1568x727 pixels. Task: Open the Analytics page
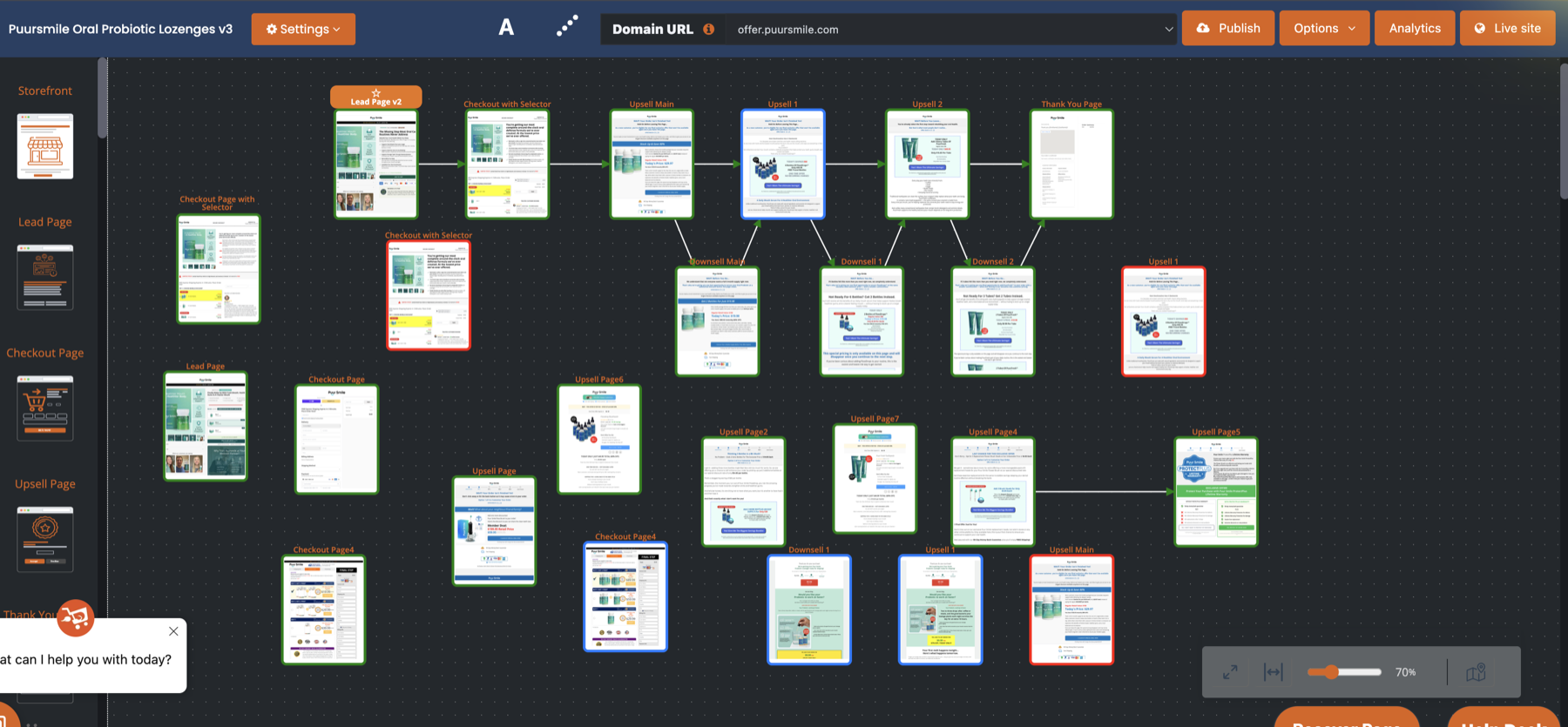point(1415,28)
